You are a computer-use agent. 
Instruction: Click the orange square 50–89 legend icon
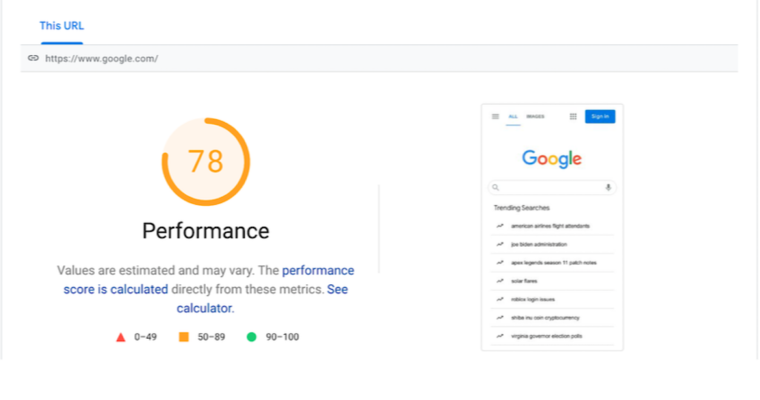point(183,337)
